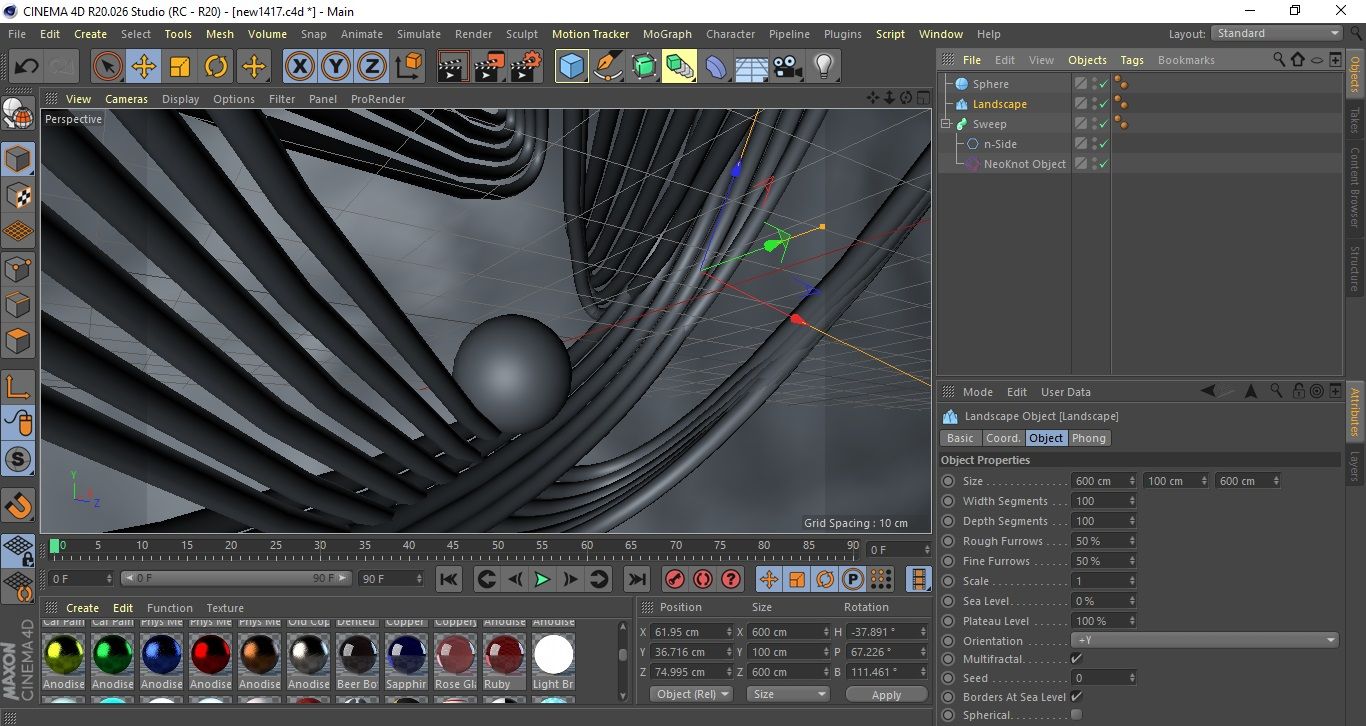Select the Ruby material swatch

point(504,656)
